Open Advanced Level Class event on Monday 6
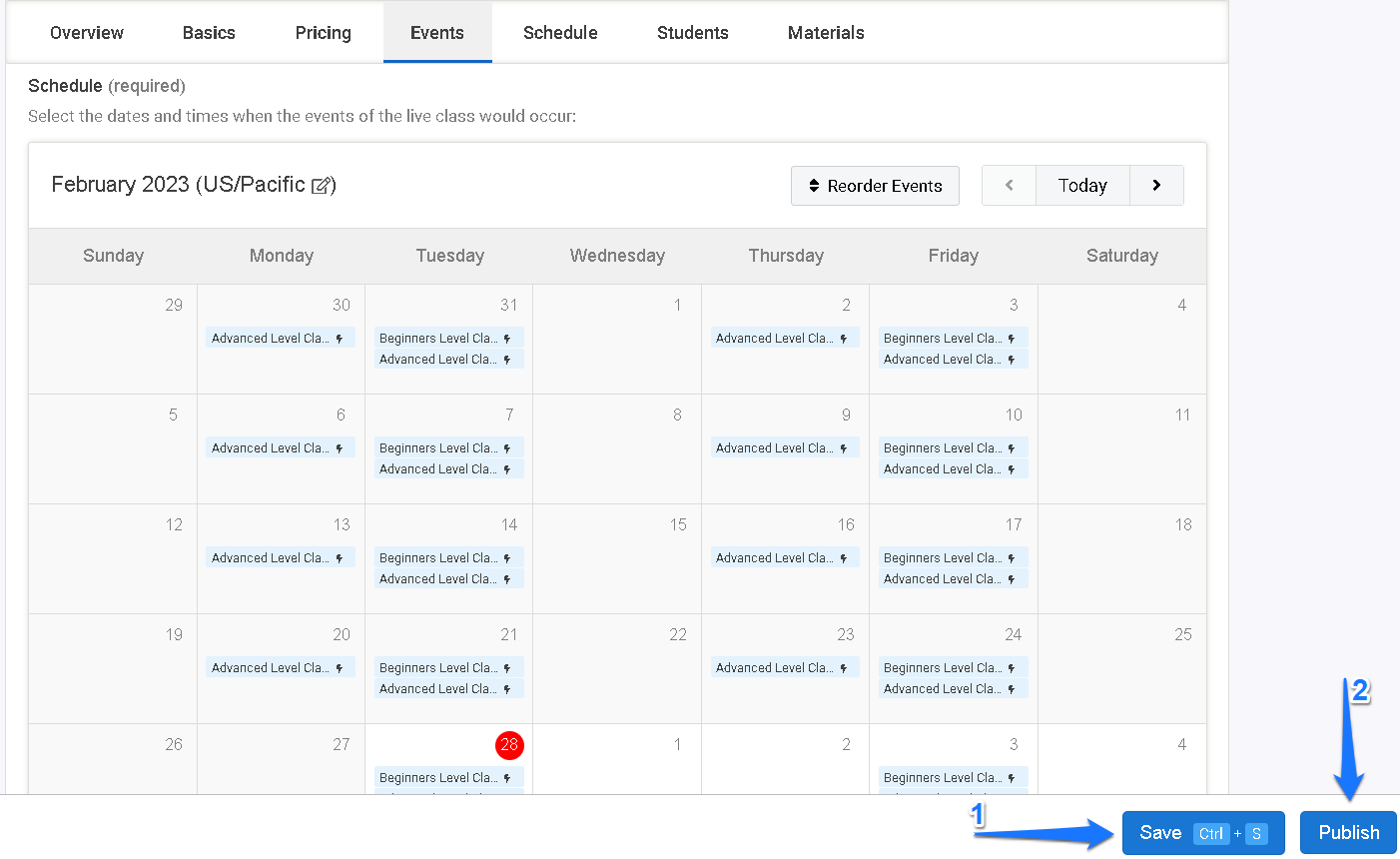The height and width of the screenshot is (859, 1400). click(x=281, y=448)
